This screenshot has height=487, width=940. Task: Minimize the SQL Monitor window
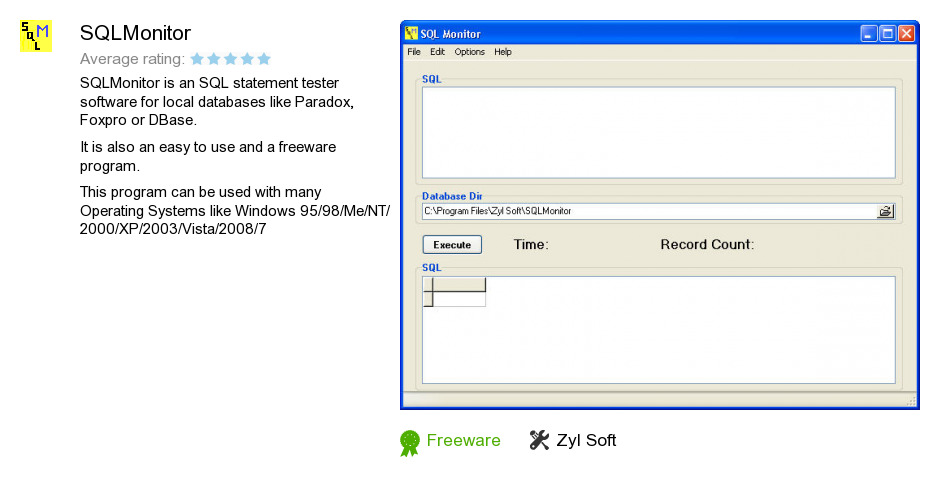[869, 34]
